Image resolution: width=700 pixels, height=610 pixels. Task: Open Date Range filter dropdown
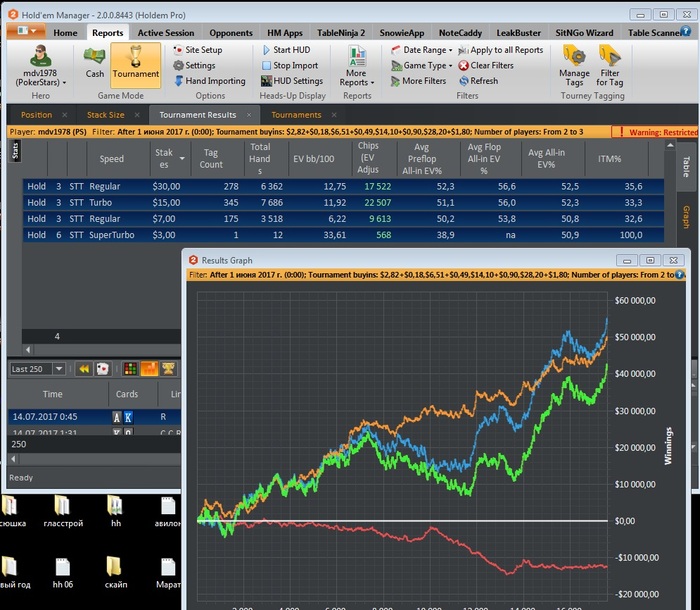(421, 50)
